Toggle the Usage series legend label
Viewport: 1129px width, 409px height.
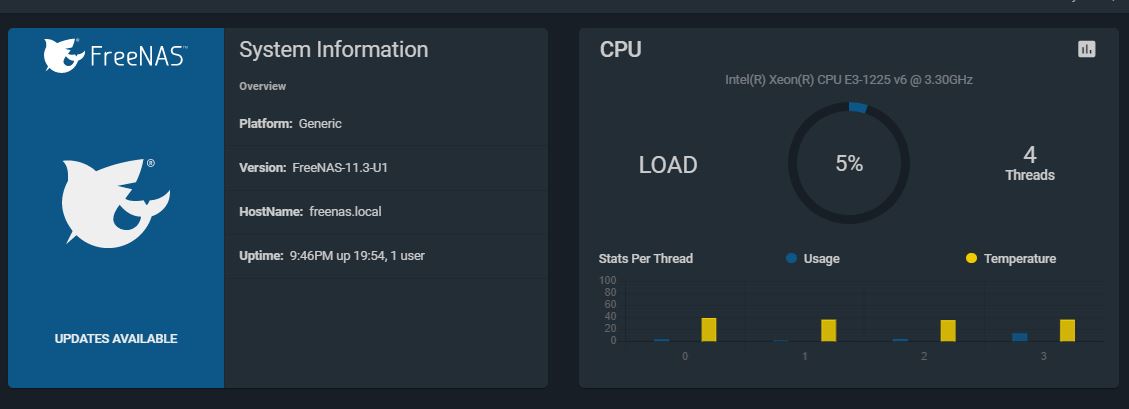pos(821,258)
